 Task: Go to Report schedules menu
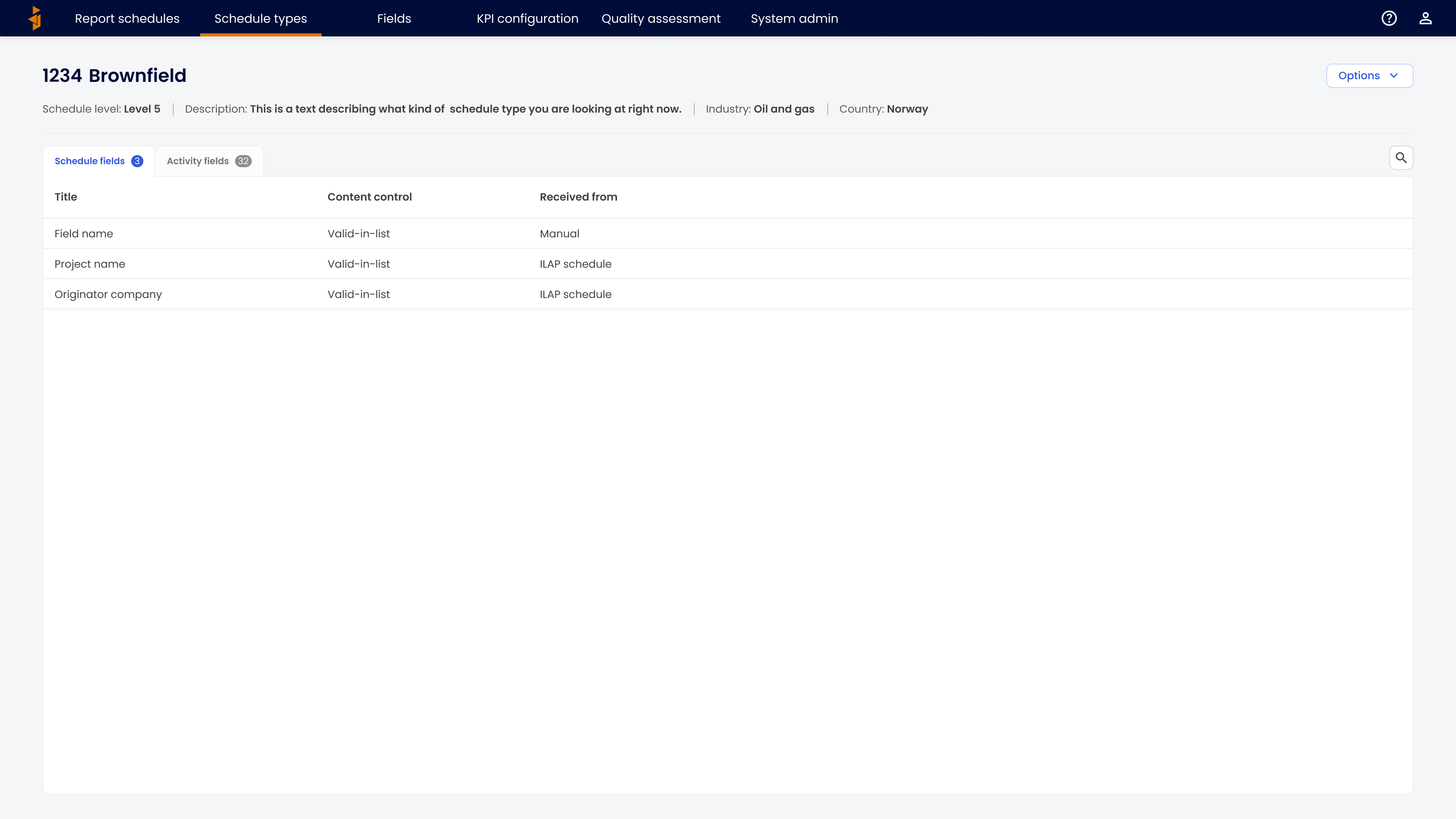coord(127,18)
